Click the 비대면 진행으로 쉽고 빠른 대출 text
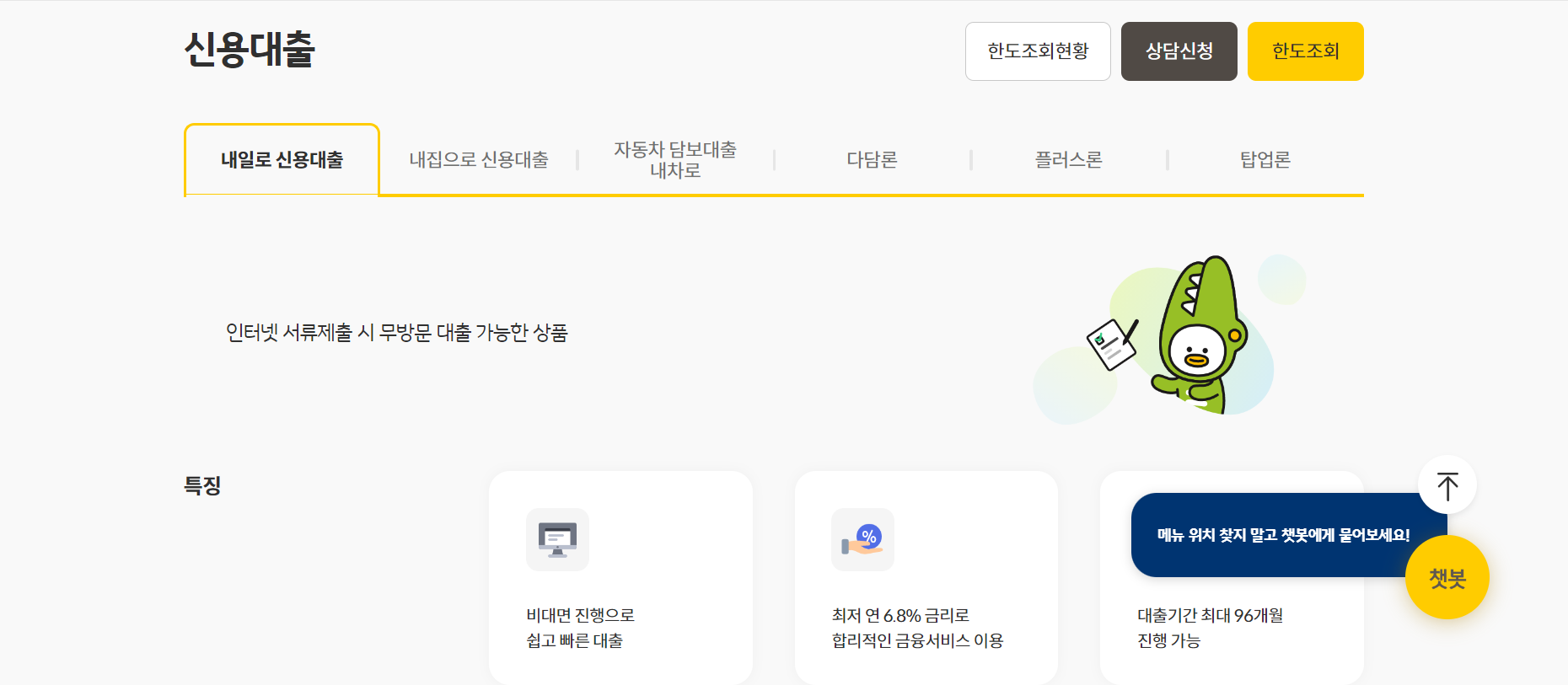This screenshot has width=1568, height=685. pyautogui.click(x=580, y=628)
